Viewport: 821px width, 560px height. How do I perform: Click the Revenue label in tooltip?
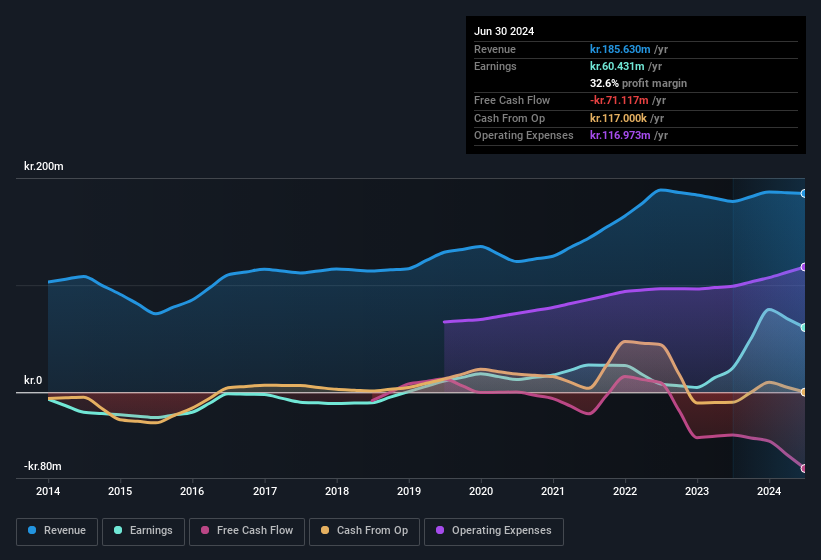tap(495, 49)
